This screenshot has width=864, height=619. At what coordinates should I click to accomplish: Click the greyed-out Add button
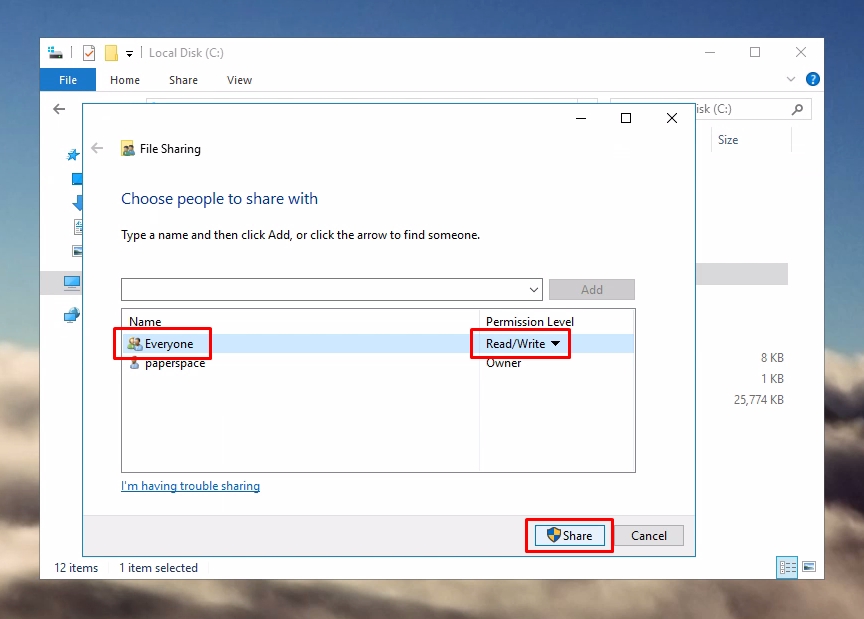pos(592,289)
